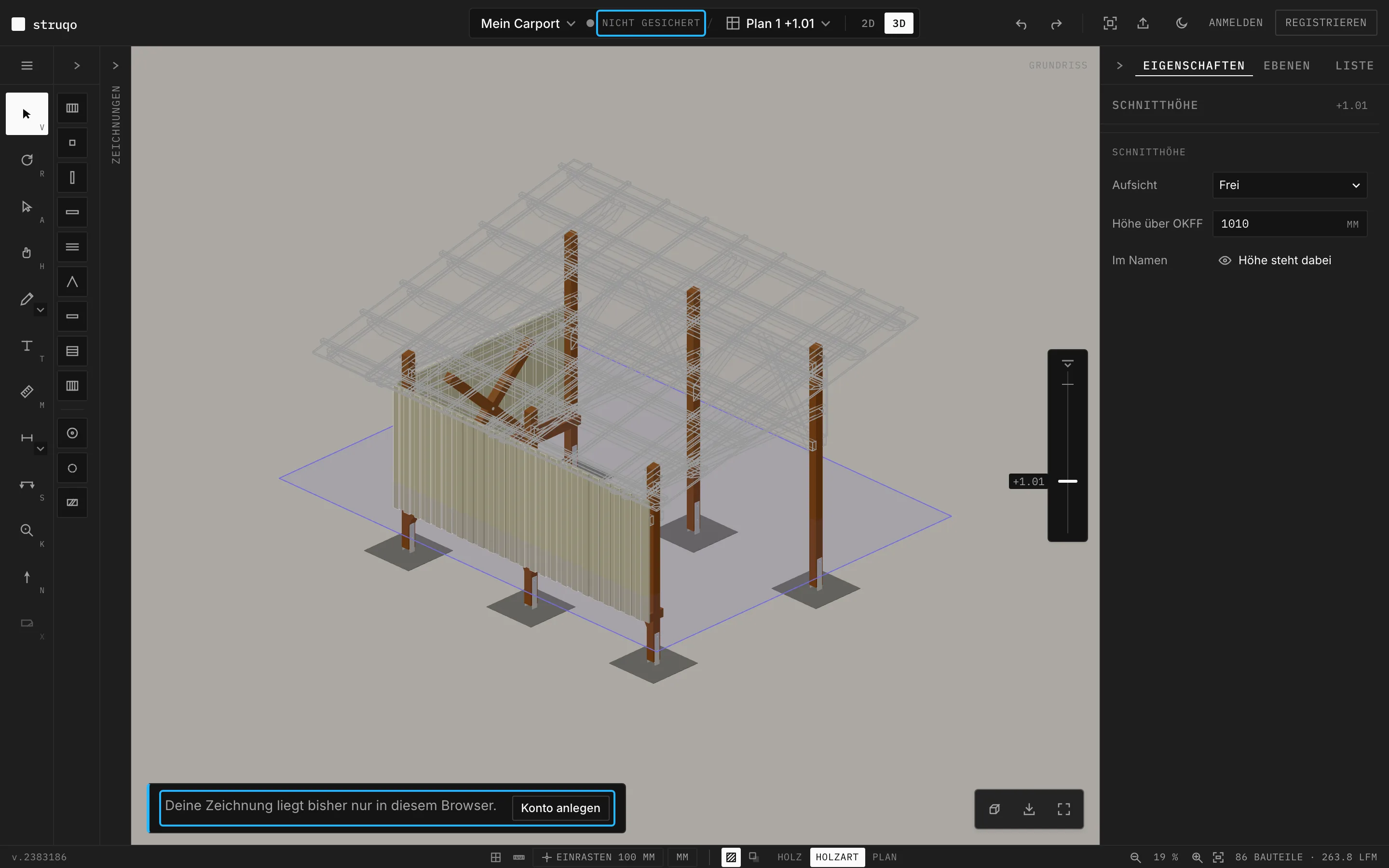The height and width of the screenshot is (868, 1389).
Task: Select the measure ruler tool
Action: tap(27, 392)
